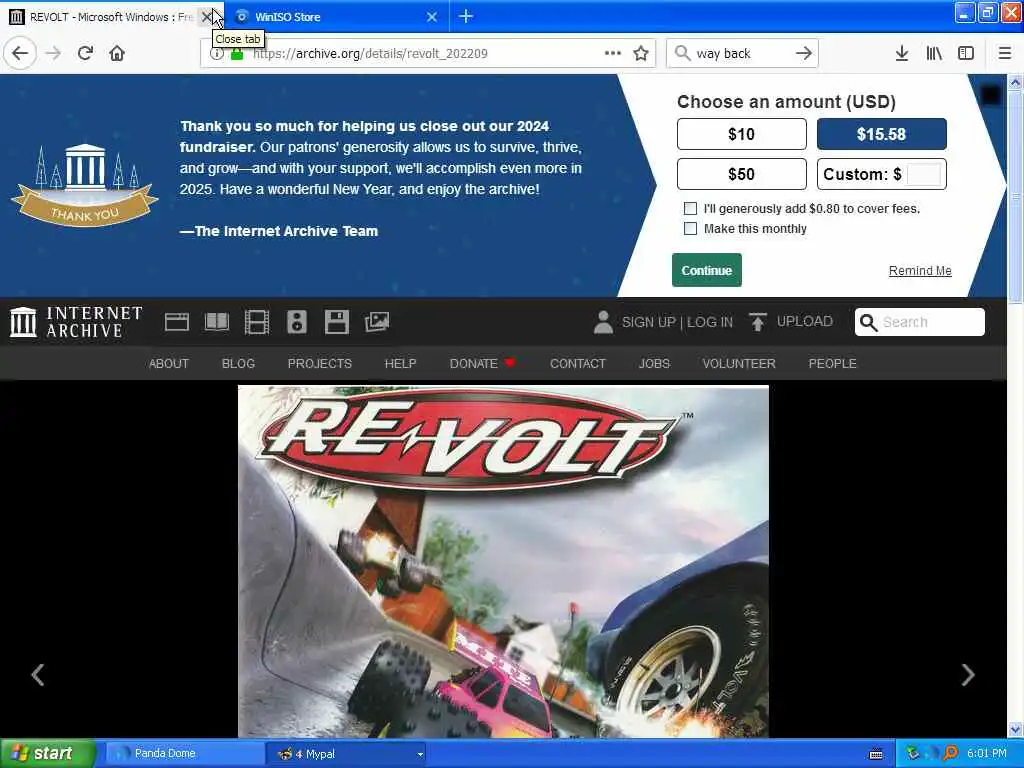Close the REVOLT tab
The image size is (1024, 768).
[x=206, y=17]
